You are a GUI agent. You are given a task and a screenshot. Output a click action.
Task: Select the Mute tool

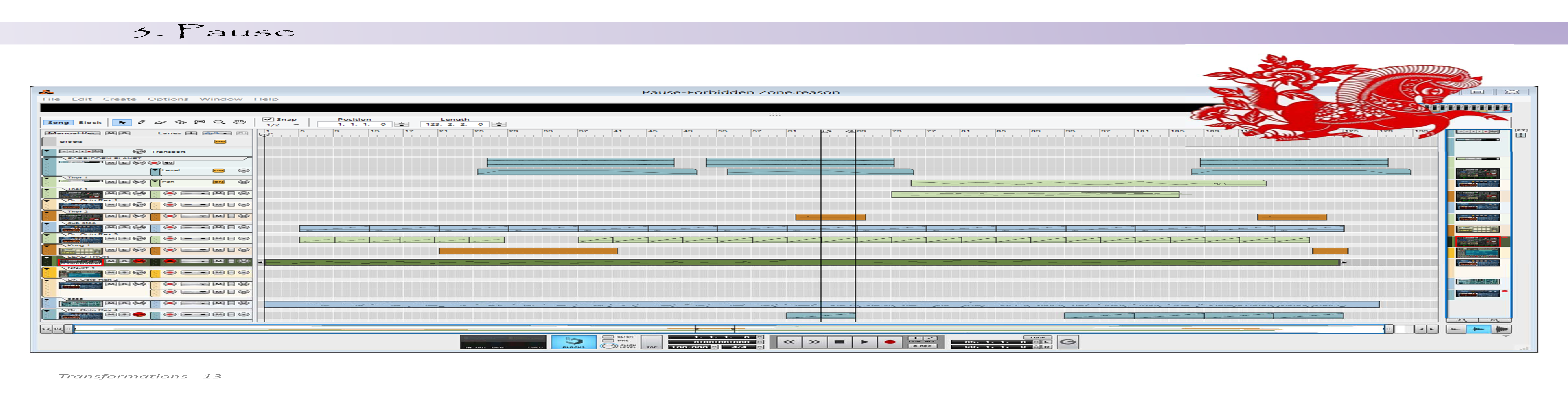[x=200, y=122]
